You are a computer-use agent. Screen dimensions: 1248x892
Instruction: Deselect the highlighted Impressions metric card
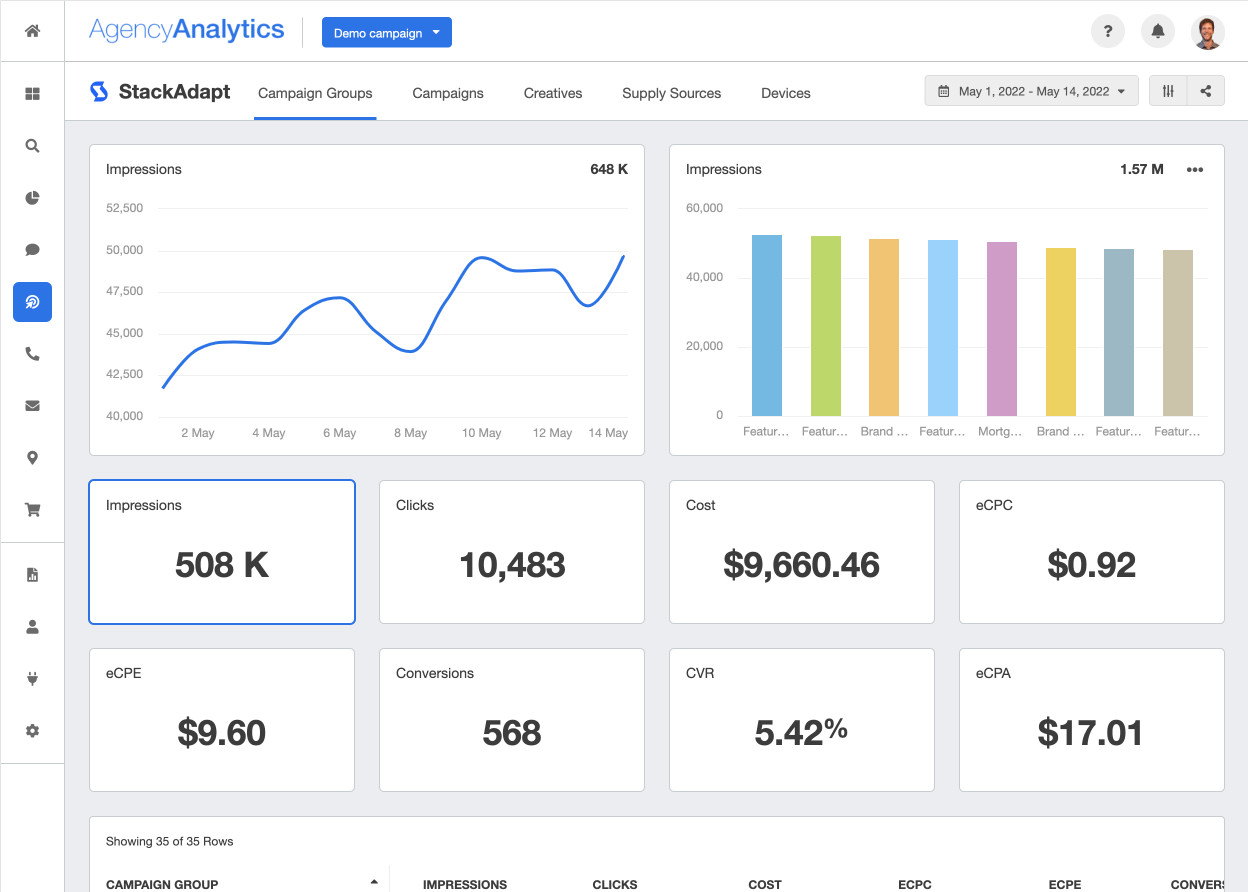(221, 552)
